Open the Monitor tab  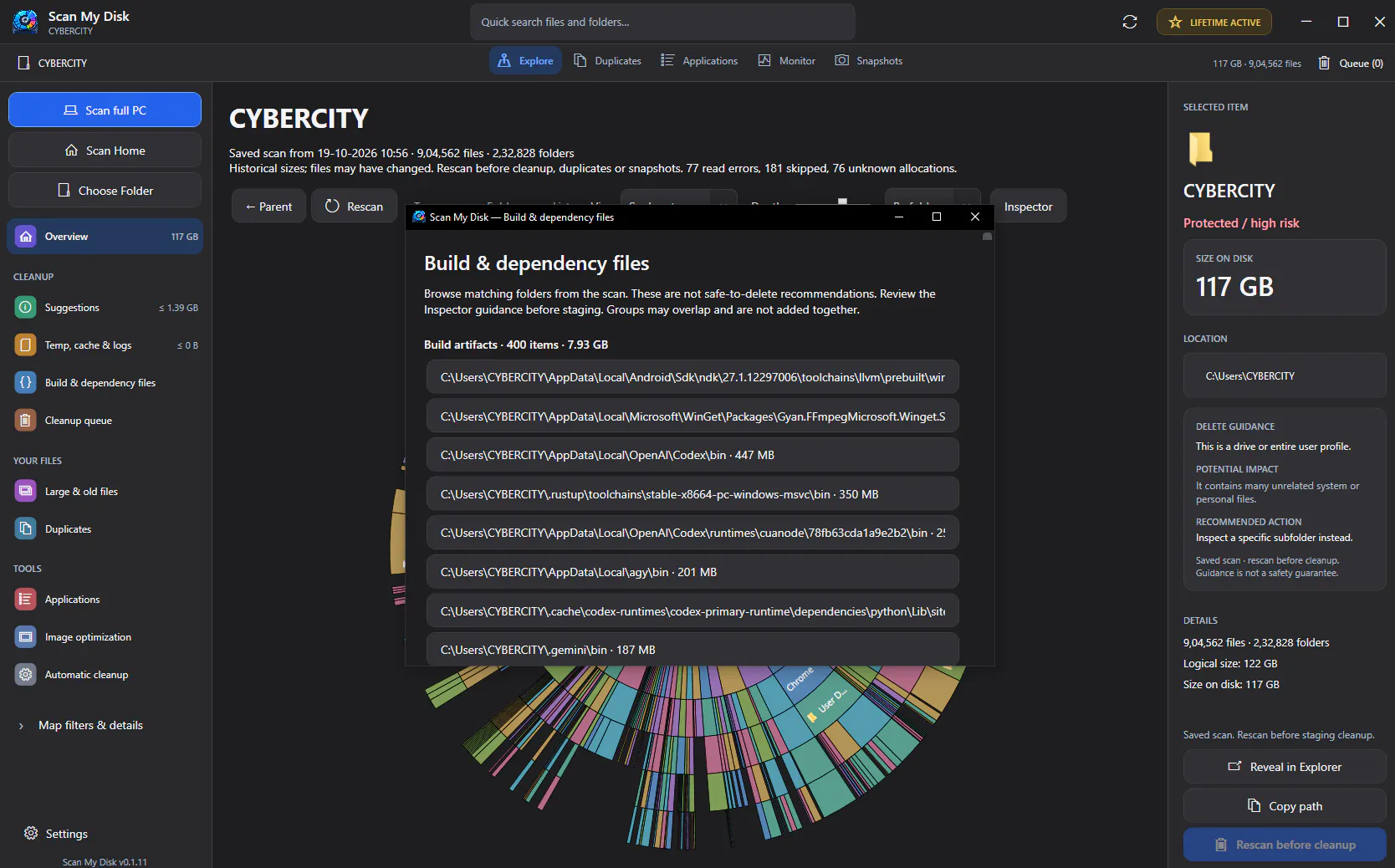(x=786, y=61)
